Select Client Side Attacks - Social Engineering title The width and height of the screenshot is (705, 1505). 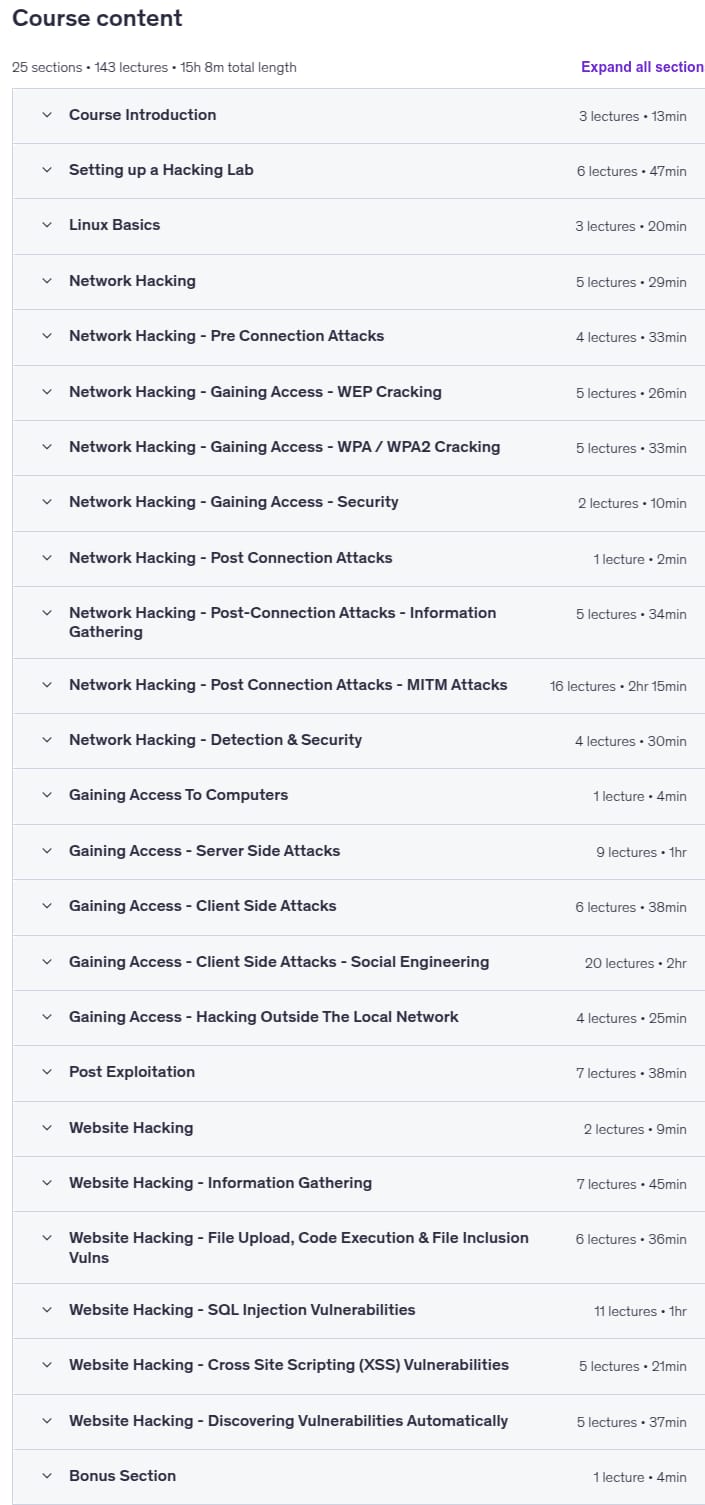[x=279, y=962]
